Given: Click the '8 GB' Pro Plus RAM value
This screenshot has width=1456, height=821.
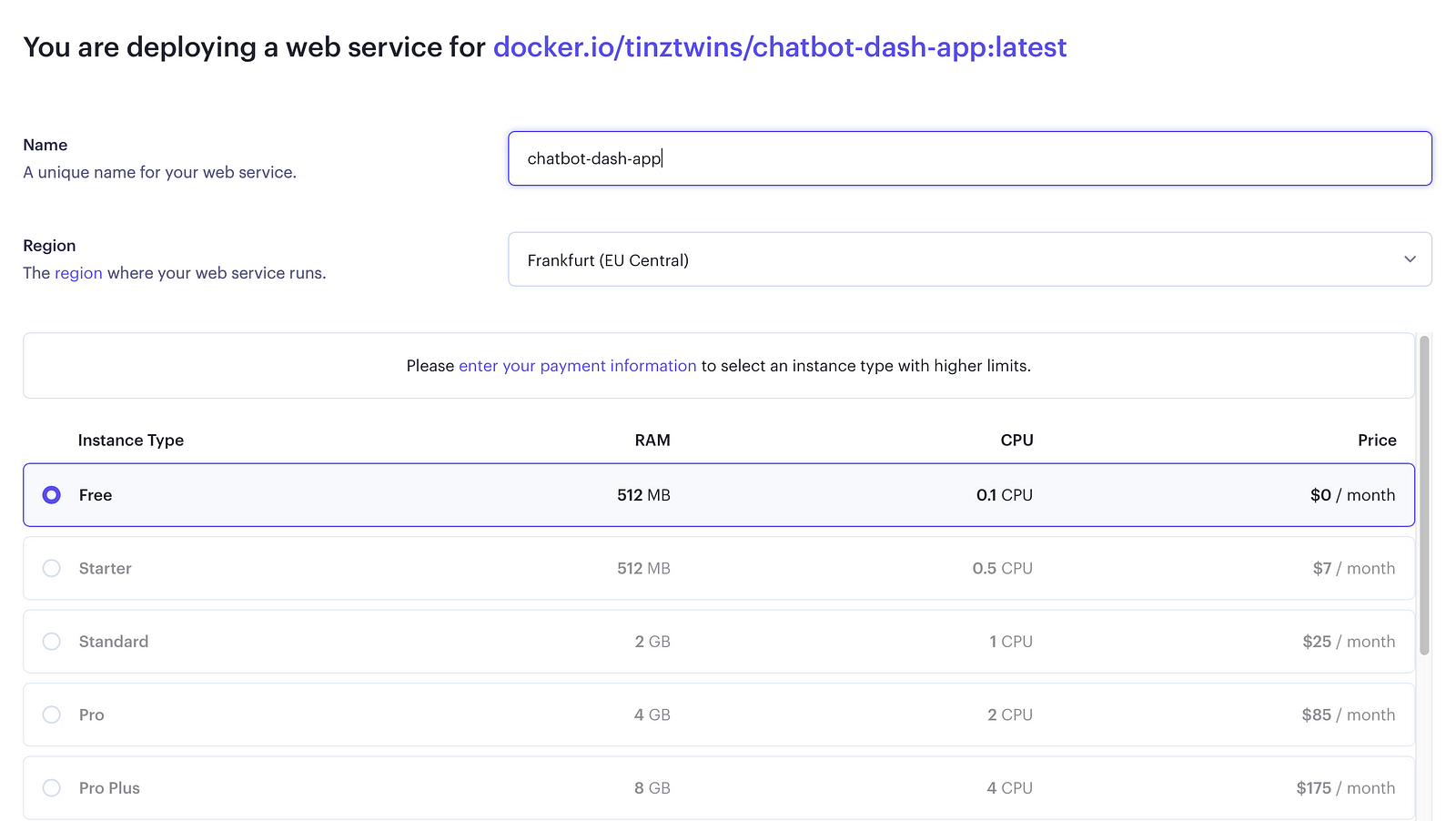Looking at the screenshot, I should (x=652, y=788).
